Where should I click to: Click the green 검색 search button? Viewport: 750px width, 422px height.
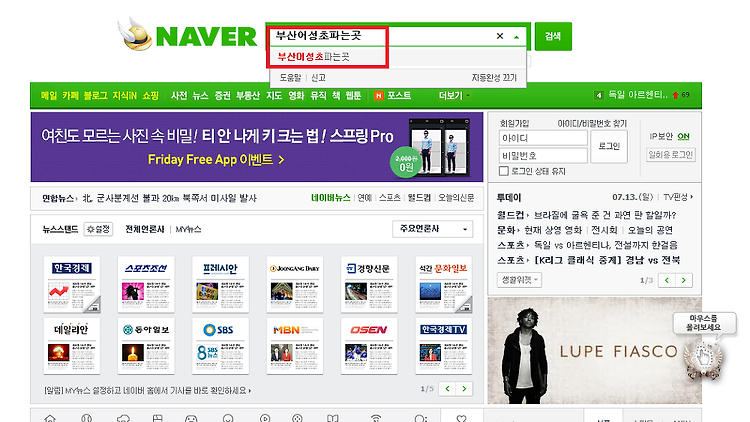553,36
